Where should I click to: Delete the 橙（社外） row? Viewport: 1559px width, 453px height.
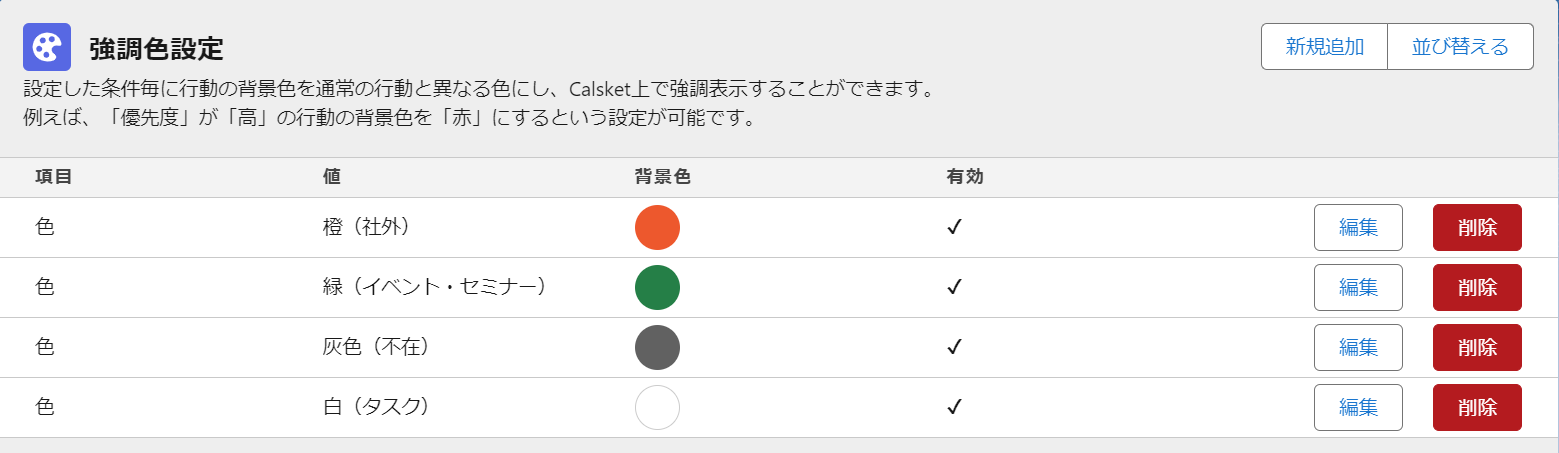tap(1477, 227)
